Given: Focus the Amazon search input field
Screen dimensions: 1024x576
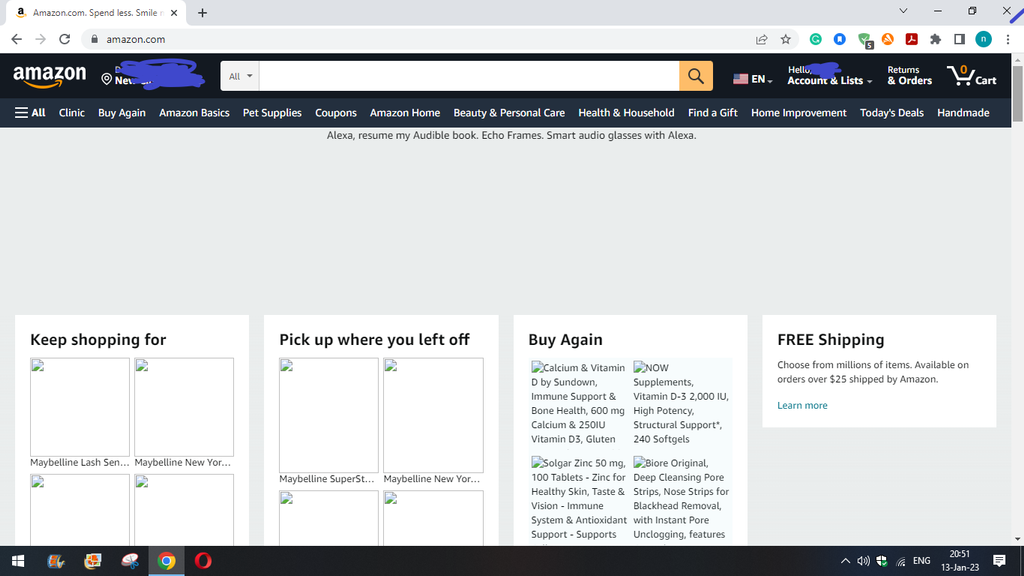Looking at the screenshot, I should click(x=469, y=76).
